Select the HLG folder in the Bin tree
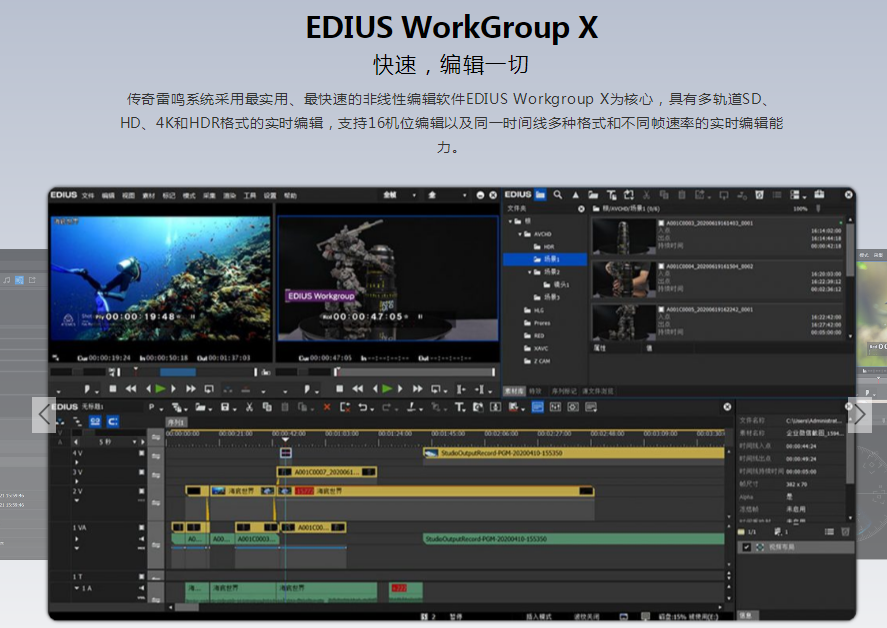Screen dimensions: 887x628 tap(535, 311)
